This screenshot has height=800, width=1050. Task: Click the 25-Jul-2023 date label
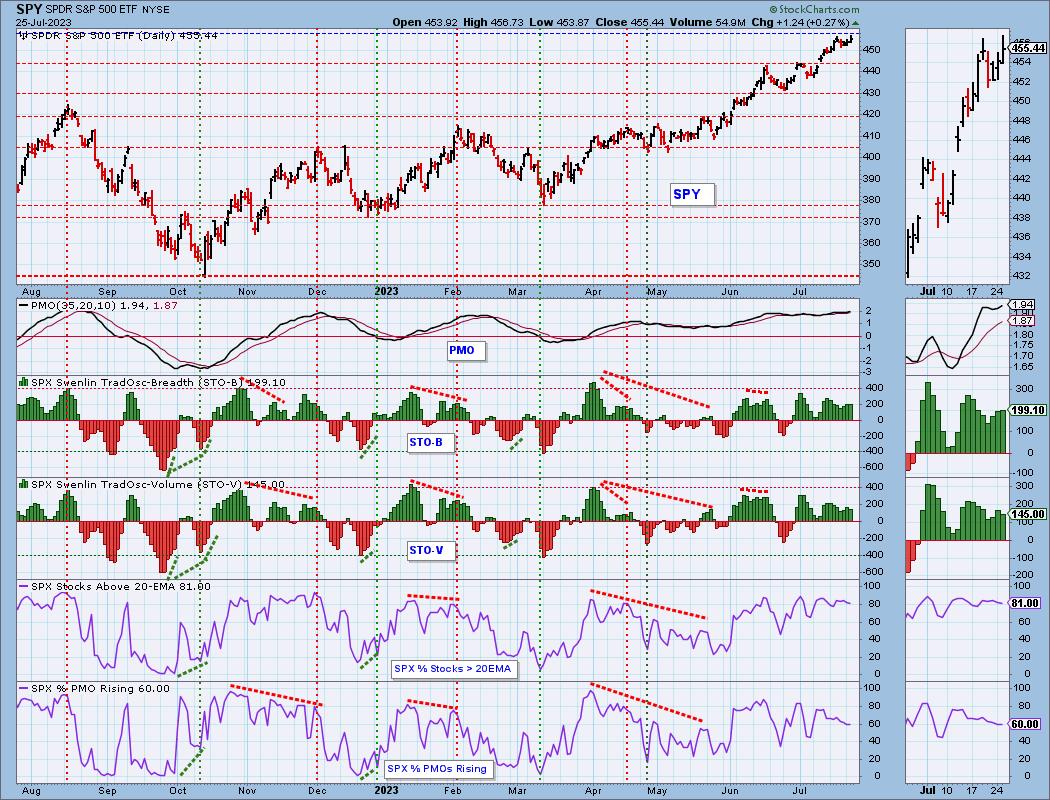click(43, 22)
